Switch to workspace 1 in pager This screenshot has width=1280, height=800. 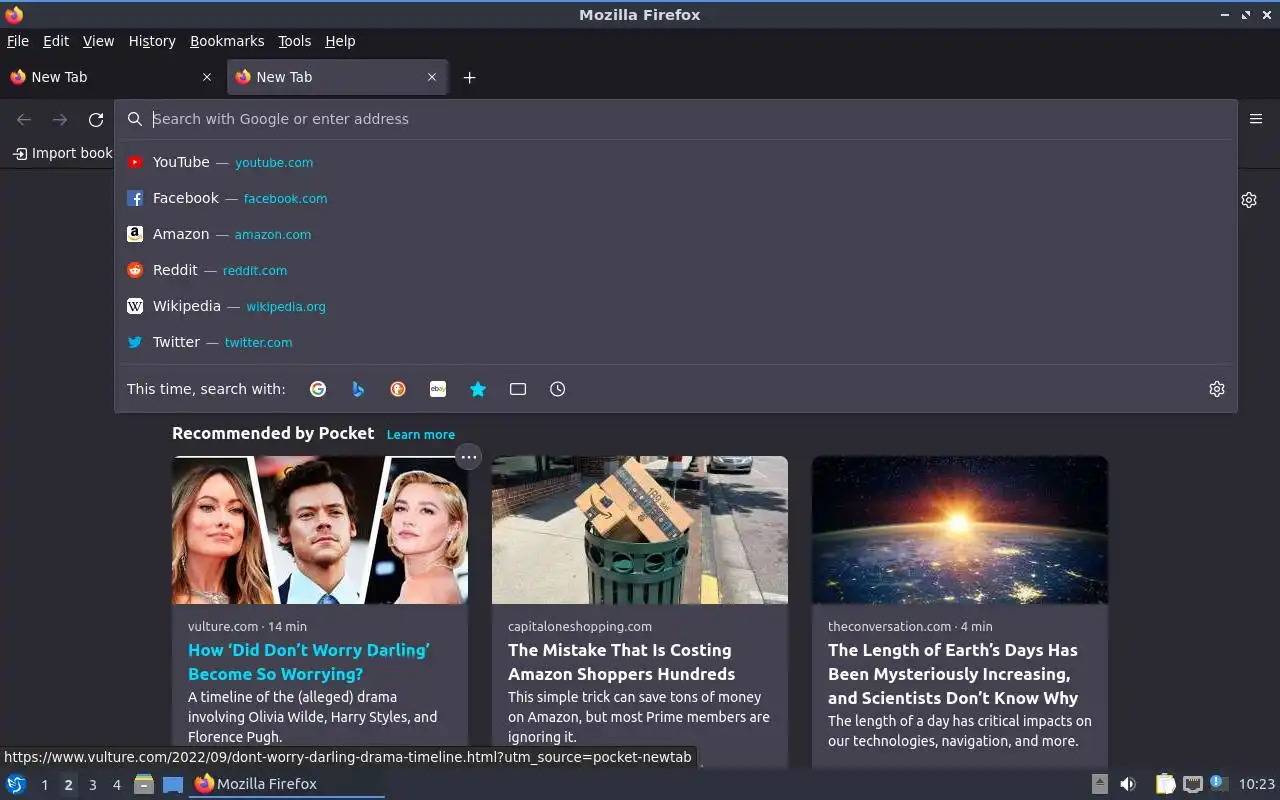(x=44, y=785)
